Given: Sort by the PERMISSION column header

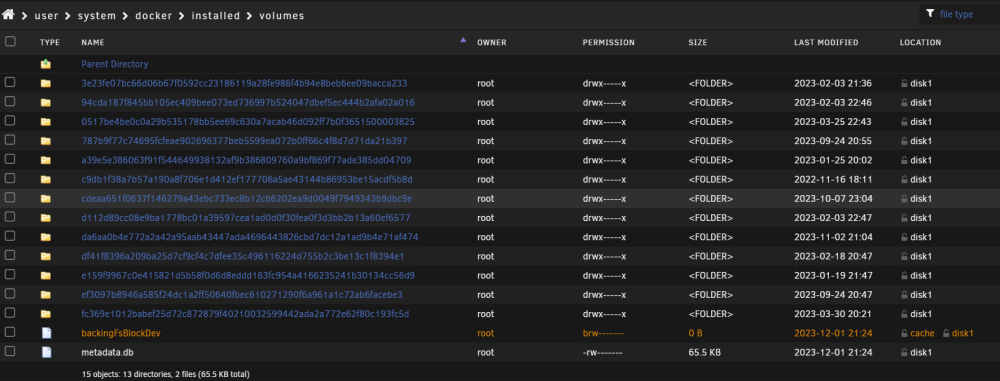Looking at the screenshot, I should 608,43.
